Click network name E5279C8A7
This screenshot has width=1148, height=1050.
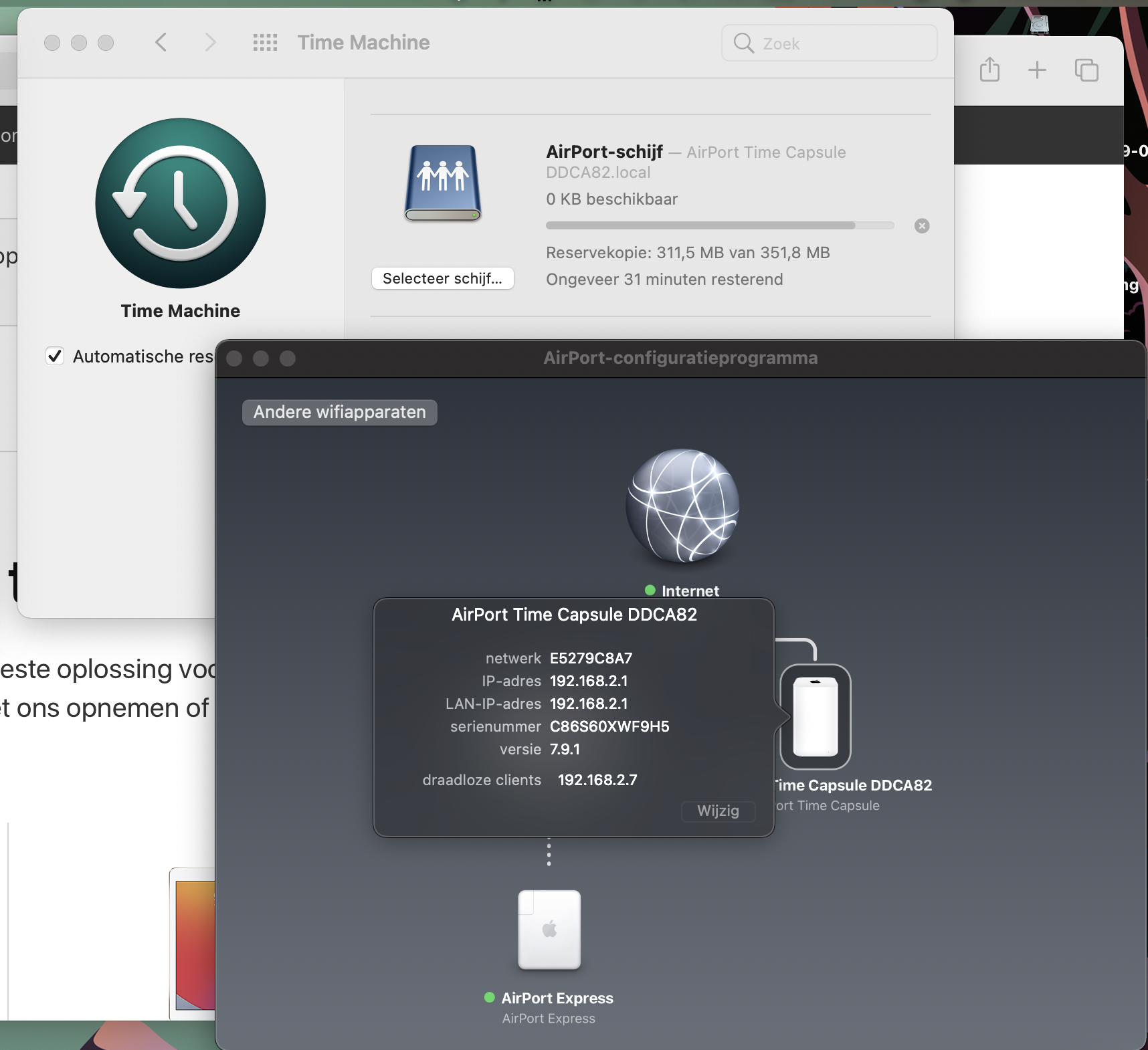591,658
